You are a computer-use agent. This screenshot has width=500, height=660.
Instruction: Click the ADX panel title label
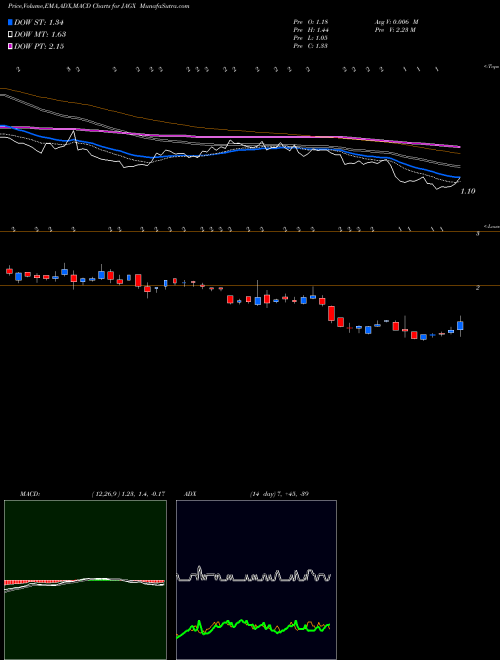coord(191,494)
